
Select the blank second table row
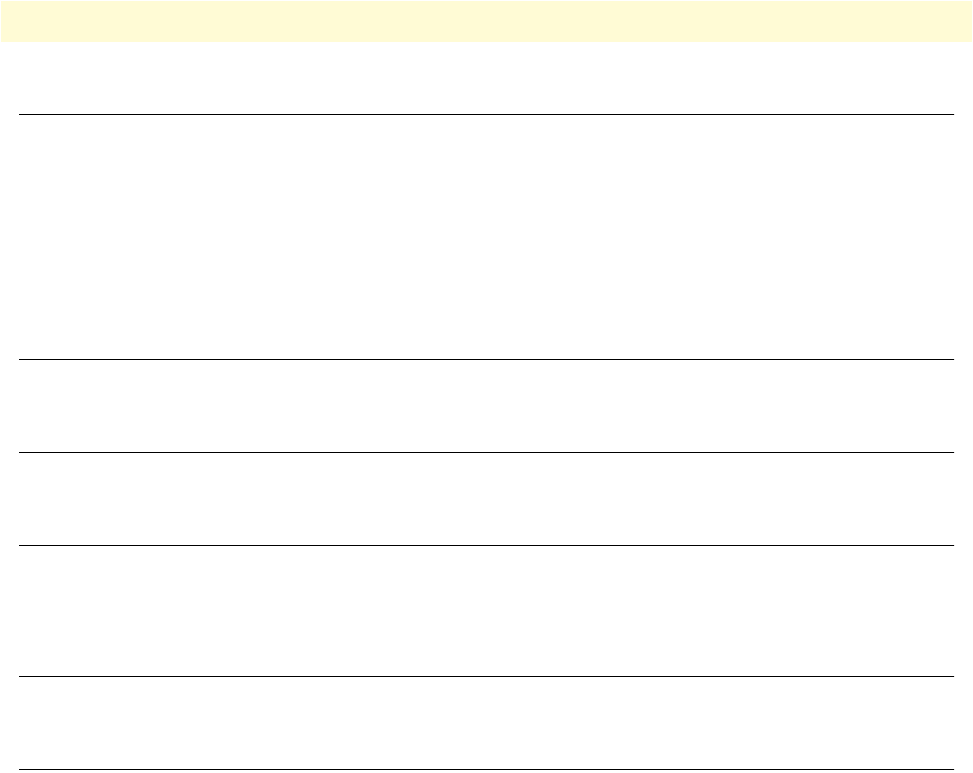click(x=486, y=406)
